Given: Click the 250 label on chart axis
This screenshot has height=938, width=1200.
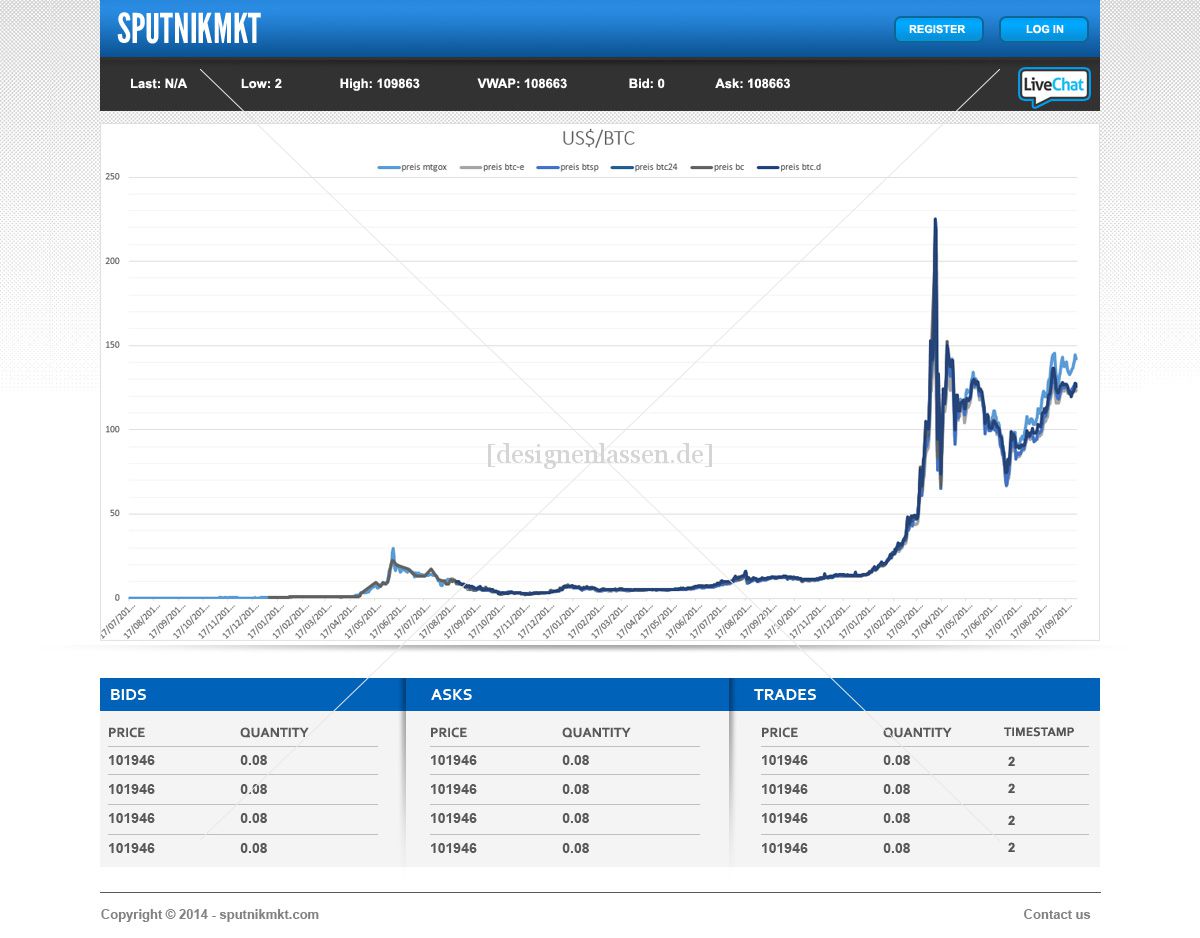Looking at the screenshot, I should [x=112, y=177].
